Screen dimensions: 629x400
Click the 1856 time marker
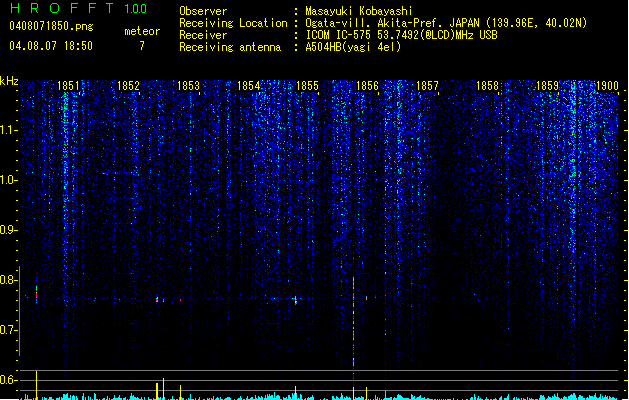pos(367,86)
